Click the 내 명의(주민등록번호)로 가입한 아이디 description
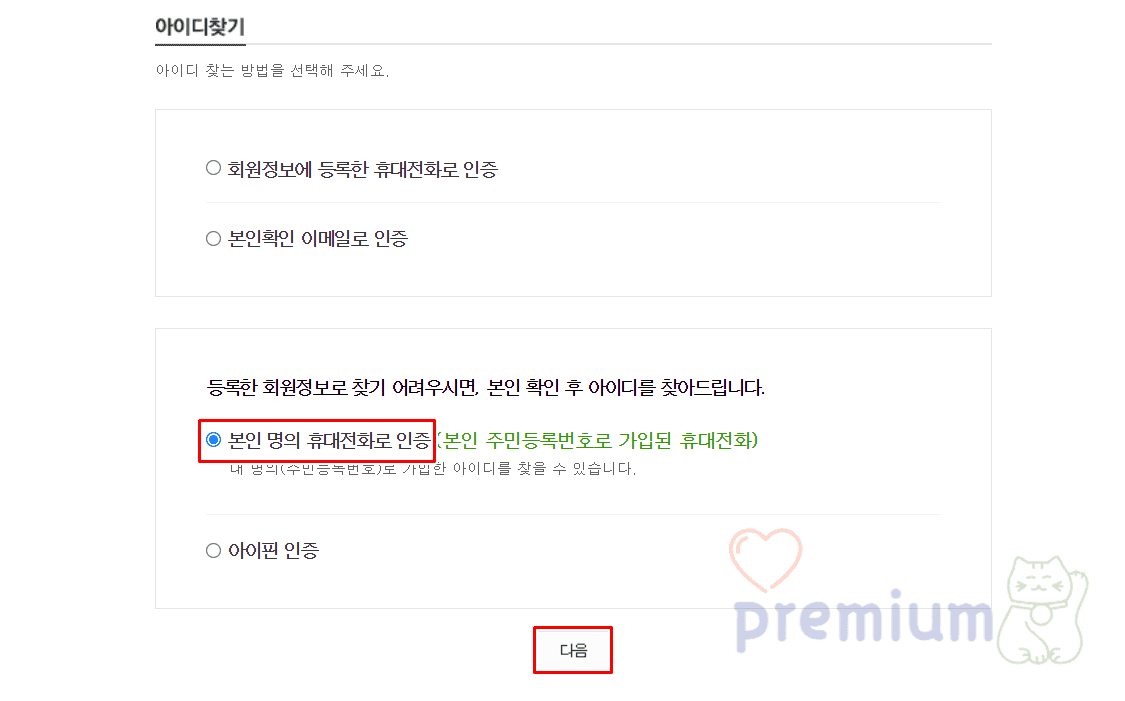 pos(433,469)
